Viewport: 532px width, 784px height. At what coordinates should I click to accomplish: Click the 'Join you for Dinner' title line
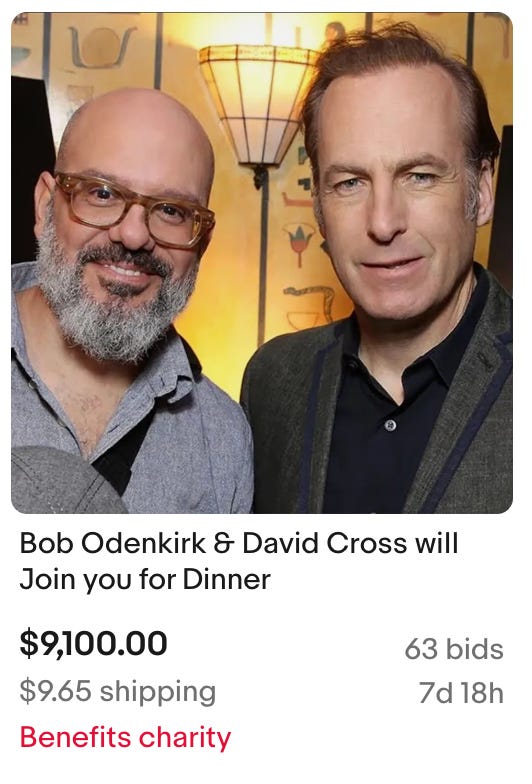(145, 580)
